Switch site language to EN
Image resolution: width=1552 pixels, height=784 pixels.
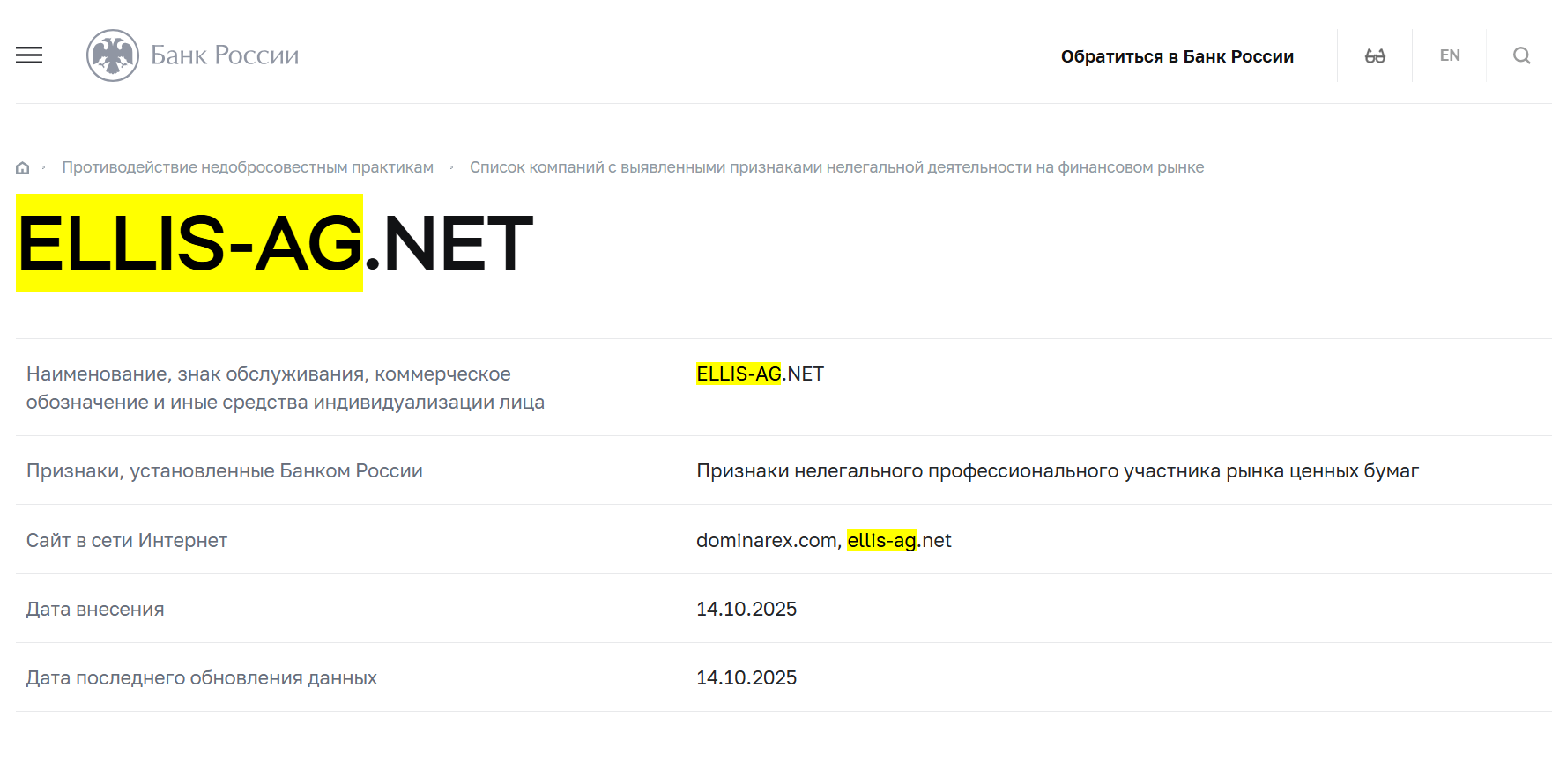click(x=1449, y=55)
